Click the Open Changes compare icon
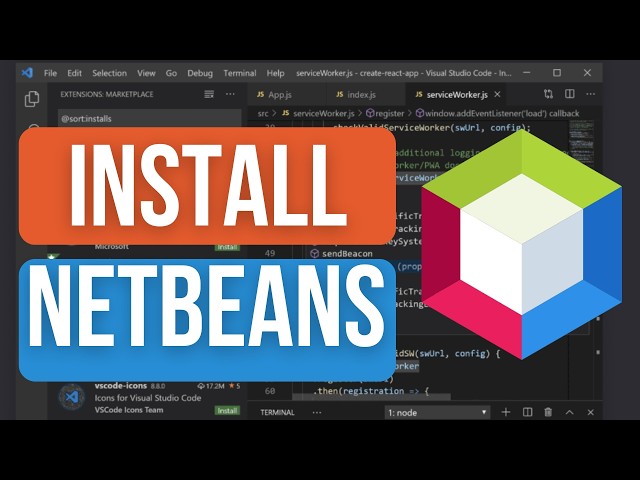The height and width of the screenshot is (480, 640). click(549, 94)
